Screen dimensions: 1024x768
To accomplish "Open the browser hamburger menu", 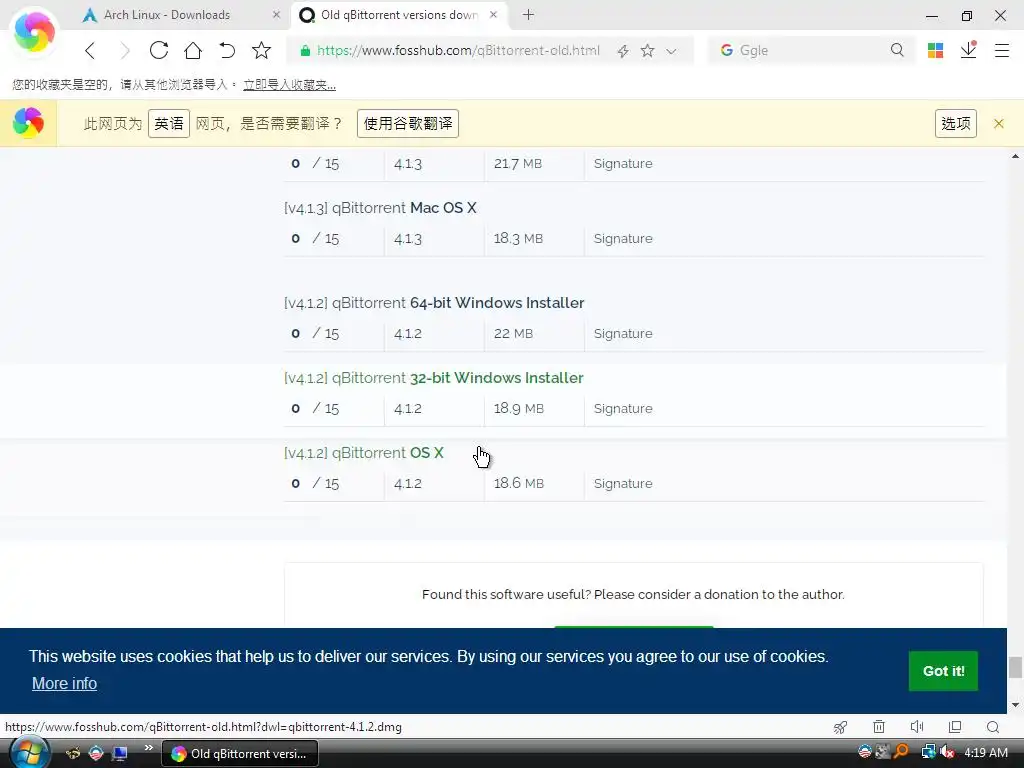I will click(x=1002, y=50).
